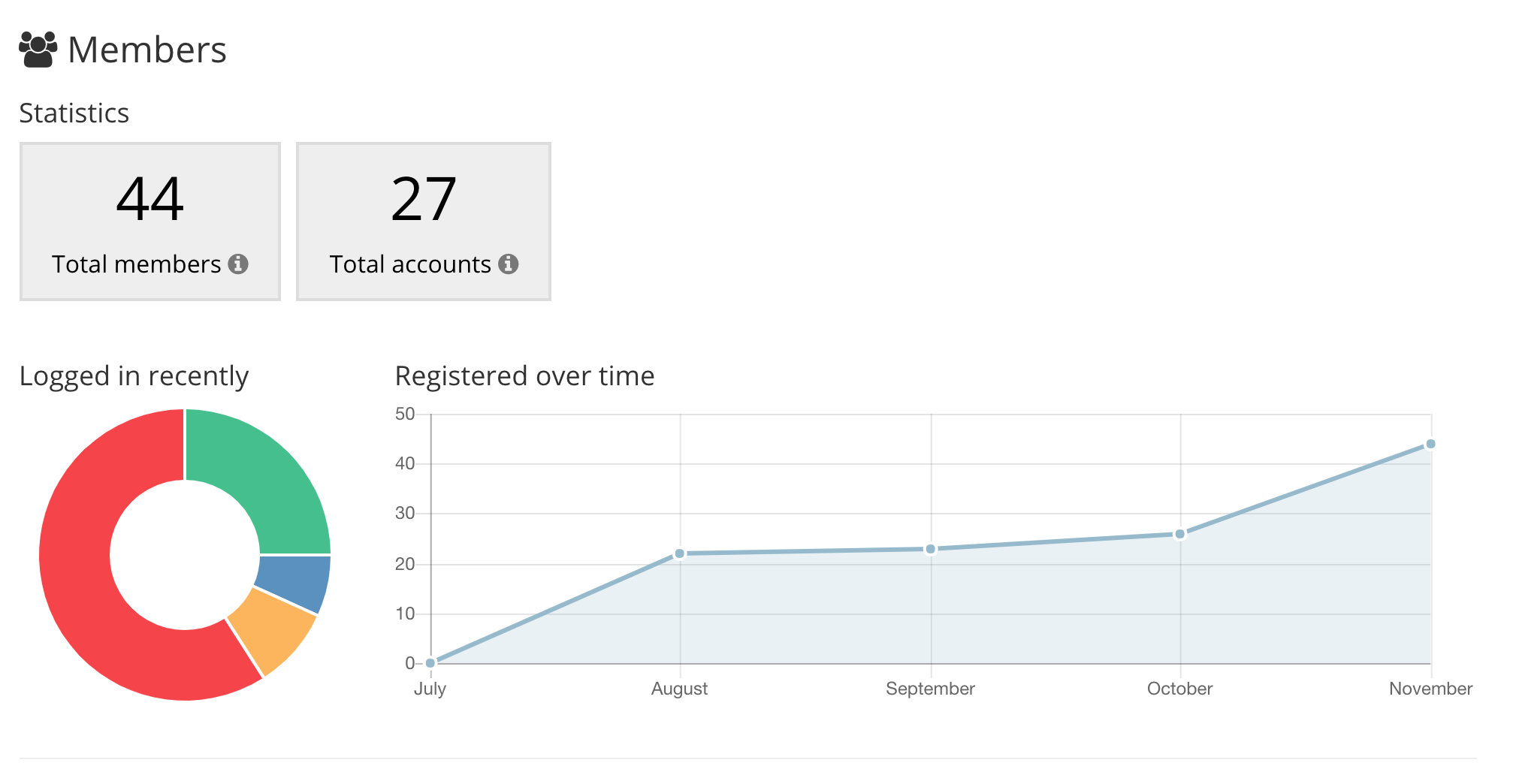Click the '10' y-axis label
The image size is (1513, 784).
click(x=405, y=614)
